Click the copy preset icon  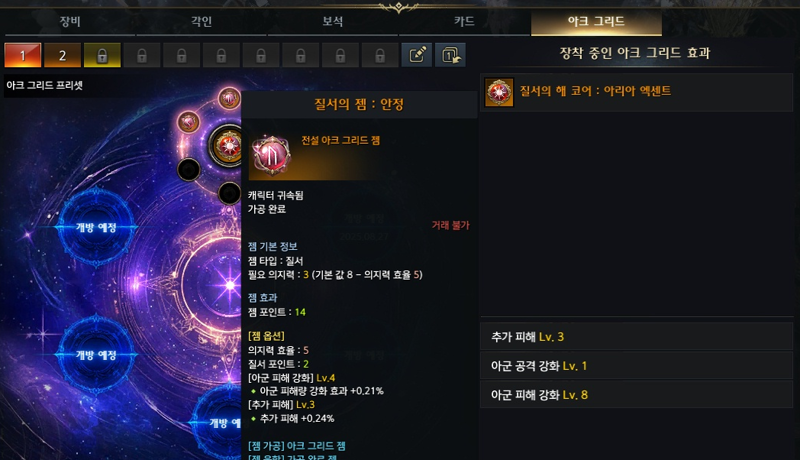[x=450, y=55]
